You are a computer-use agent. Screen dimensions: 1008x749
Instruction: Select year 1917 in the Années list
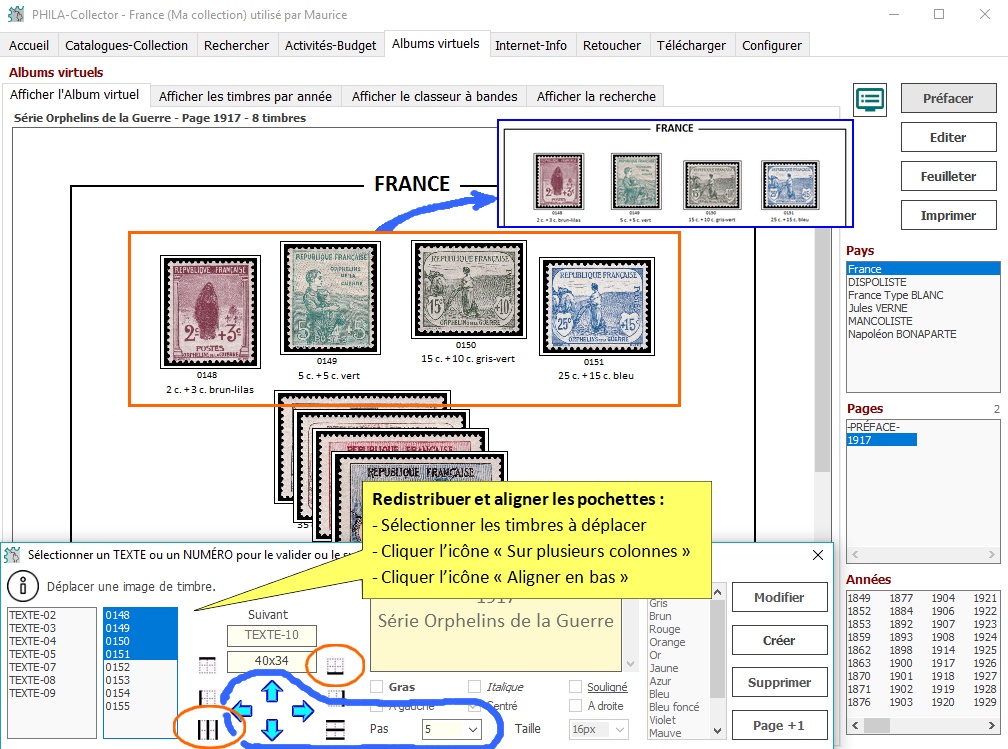point(943,663)
